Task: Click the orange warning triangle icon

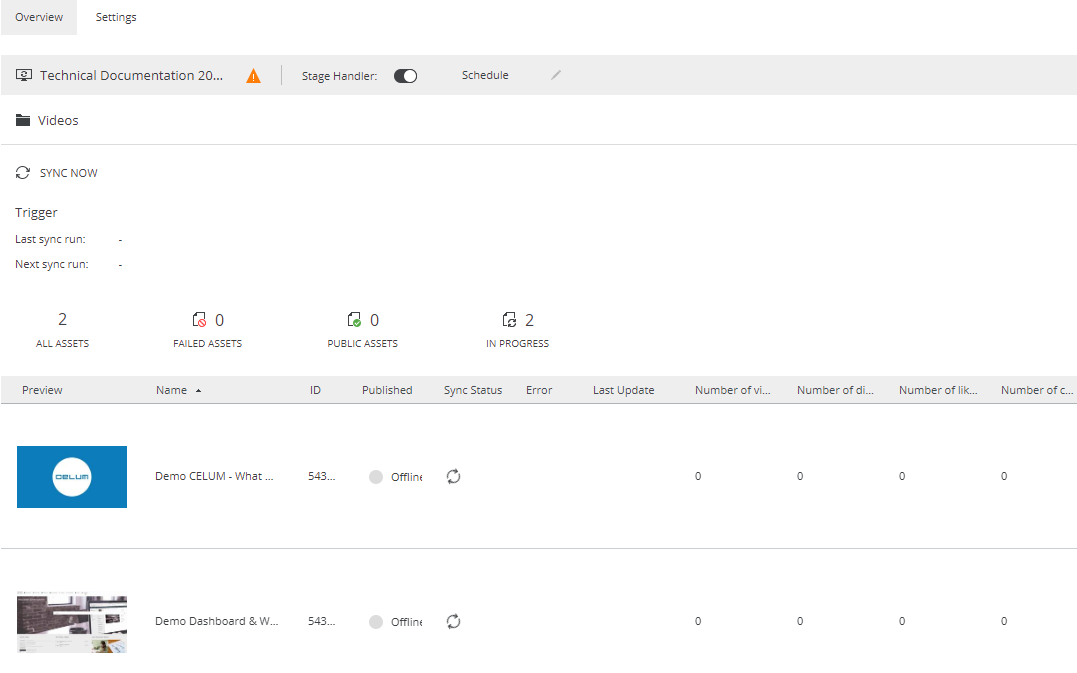Action: click(253, 76)
